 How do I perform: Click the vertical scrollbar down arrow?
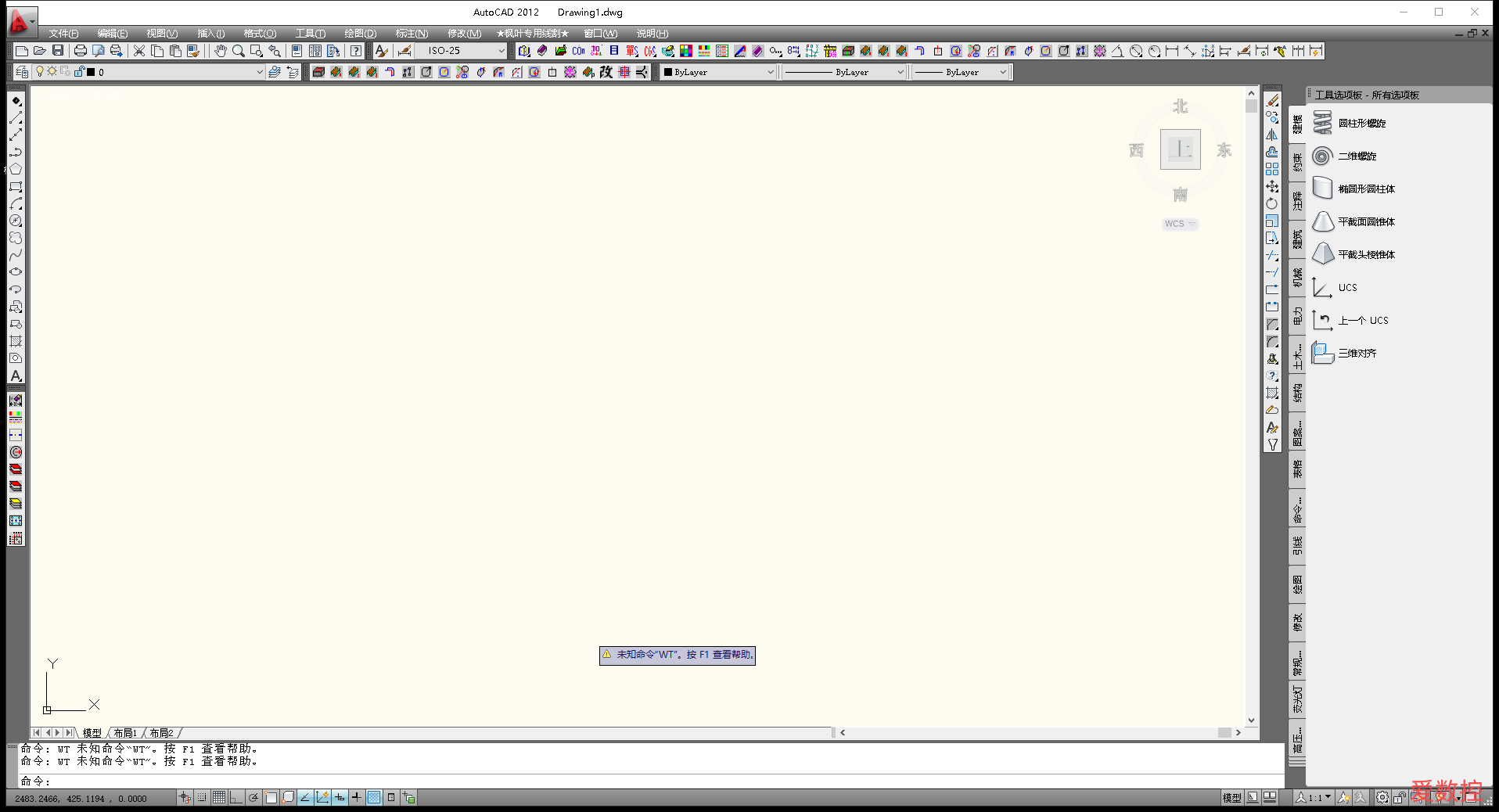point(1251,720)
